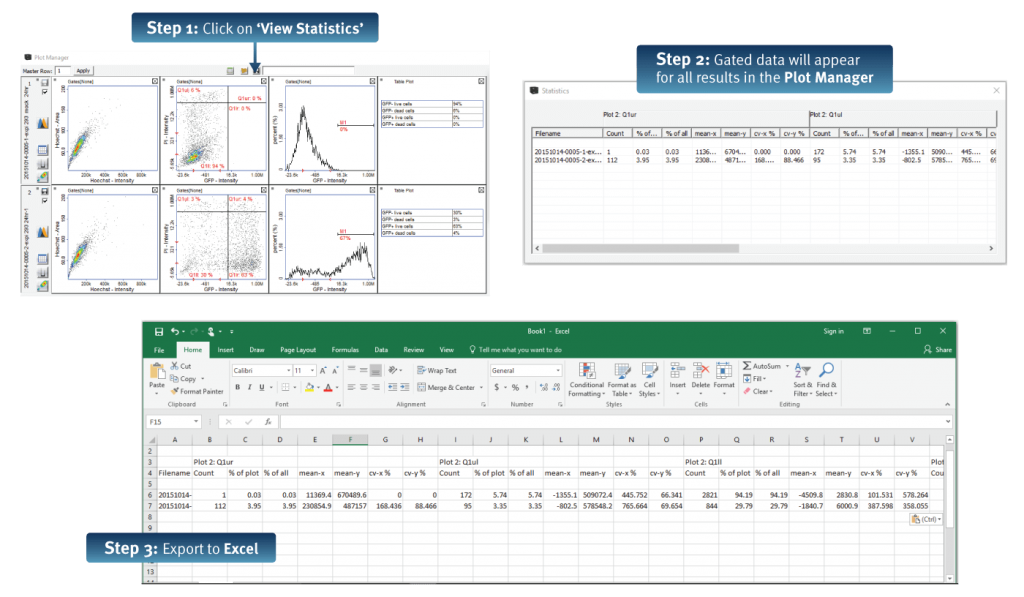Click the Find & Select magnifier
The height and width of the screenshot is (597, 1024).
coord(827,371)
